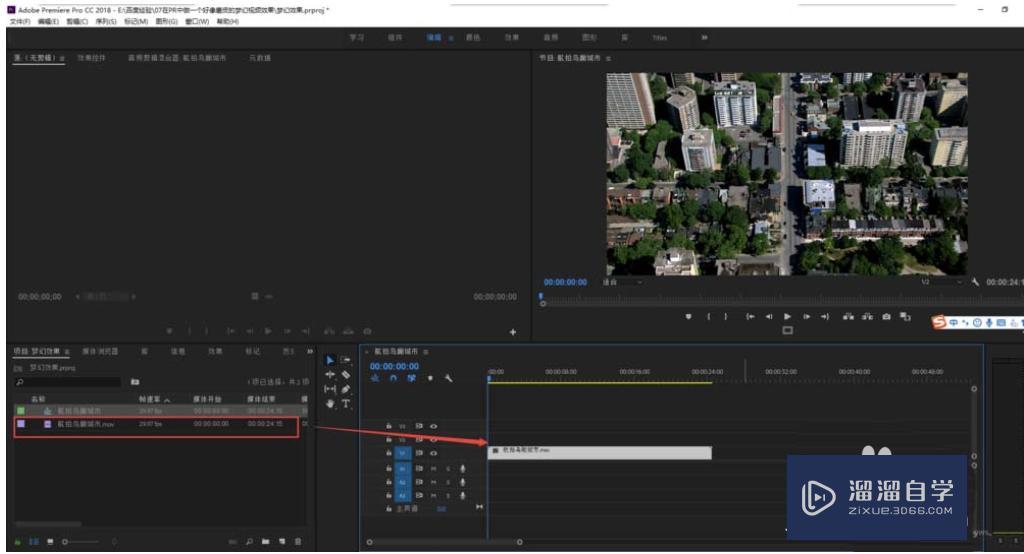Open the 序列(S) menu
Image resolution: width=1024 pixels, height=554 pixels.
coord(106,22)
